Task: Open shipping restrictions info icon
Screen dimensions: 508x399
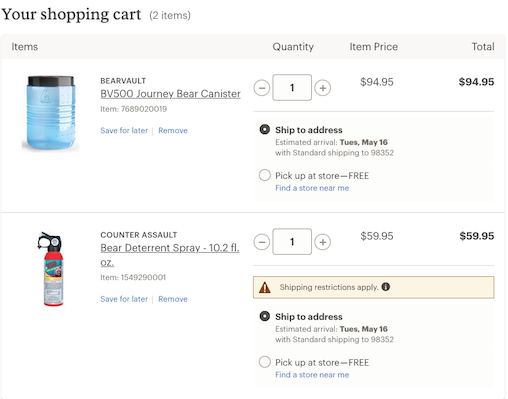Action: [x=386, y=287]
